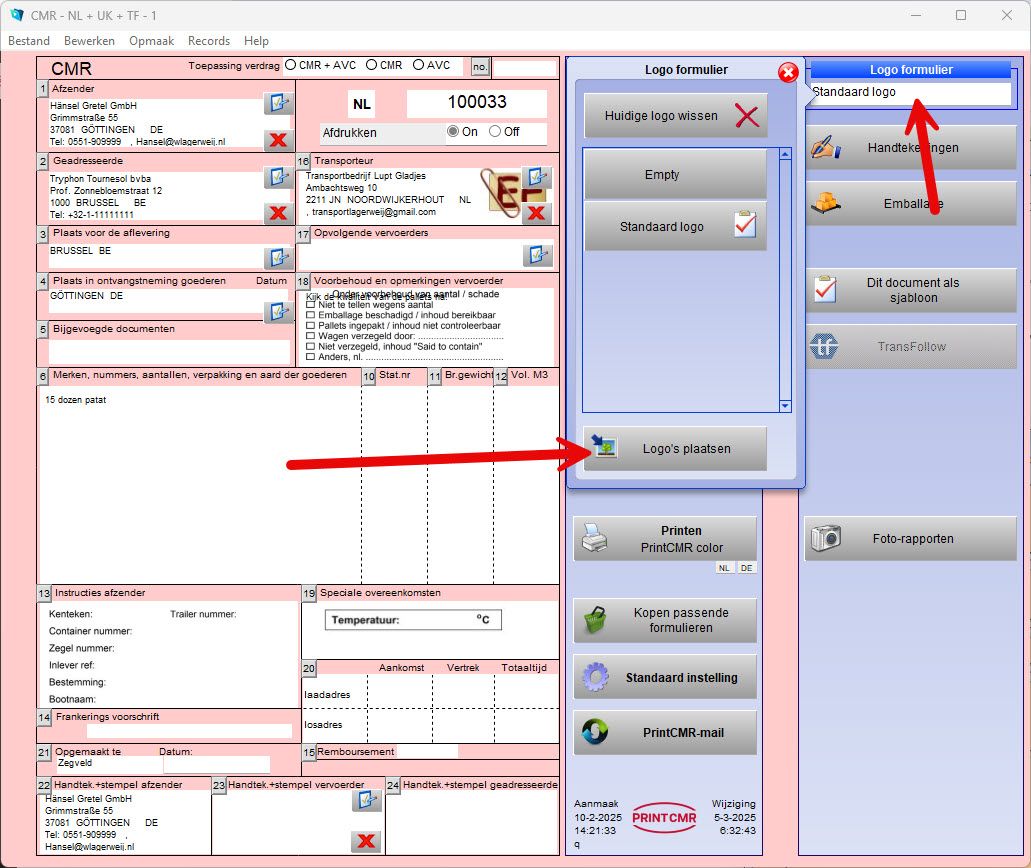This screenshot has width=1031, height=868.
Task: Click the Standaard logo text field
Action: pos(909,92)
